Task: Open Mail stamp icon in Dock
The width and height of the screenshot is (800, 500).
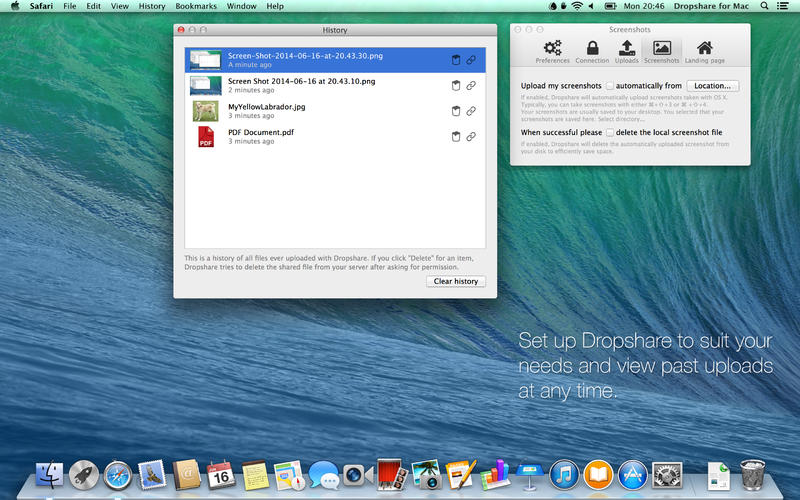Action: [152, 475]
